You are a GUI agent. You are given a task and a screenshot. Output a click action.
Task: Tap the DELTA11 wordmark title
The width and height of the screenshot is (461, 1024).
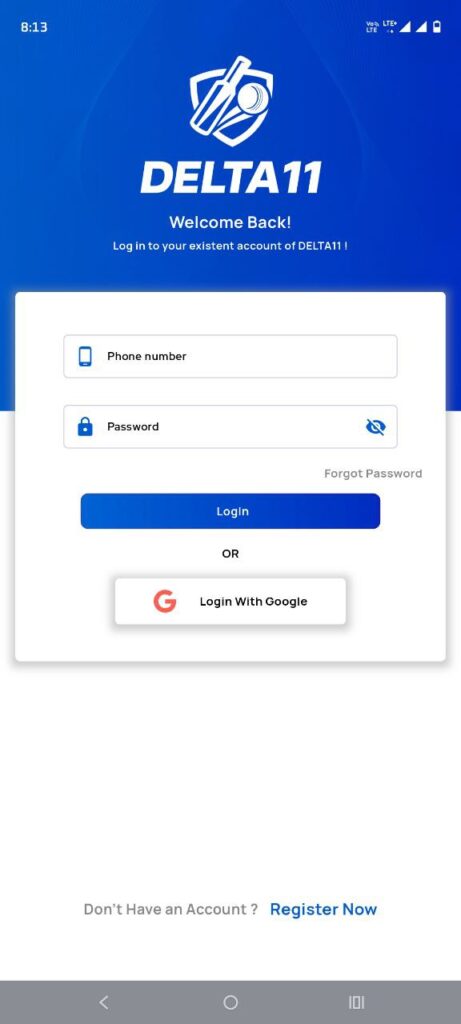click(231, 178)
